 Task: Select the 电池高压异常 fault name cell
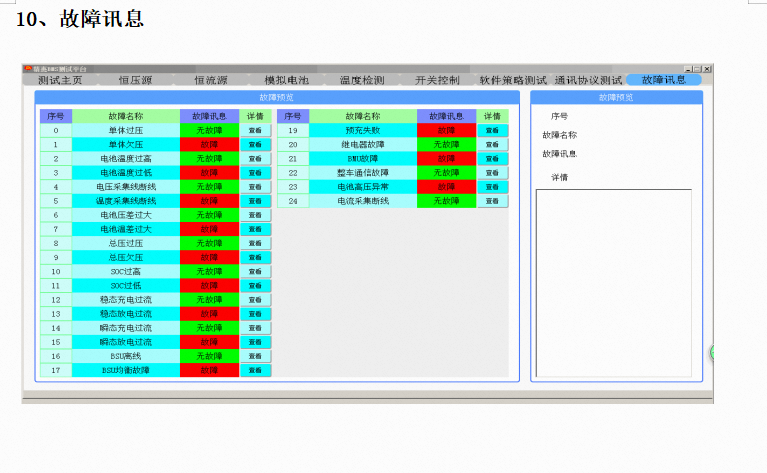tap(362, 187)
